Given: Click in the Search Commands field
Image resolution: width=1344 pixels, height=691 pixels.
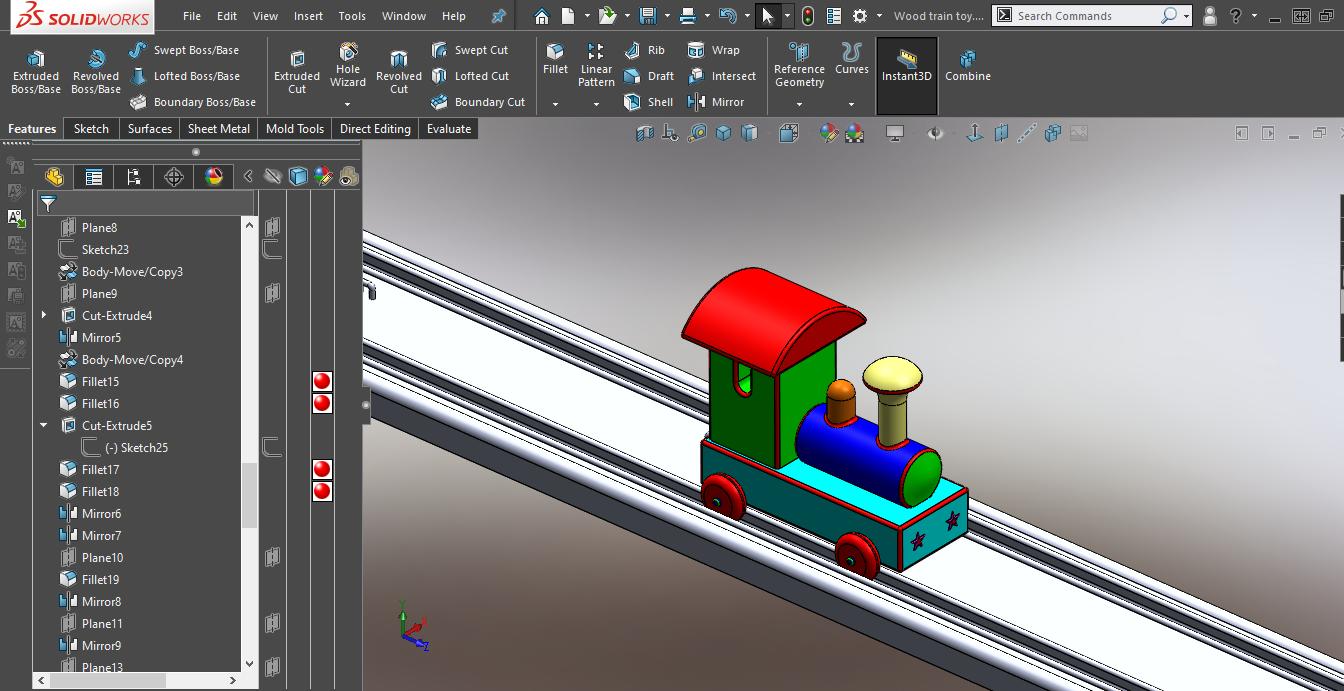Looking at the screenshot, I should (x=1085, y=16).
